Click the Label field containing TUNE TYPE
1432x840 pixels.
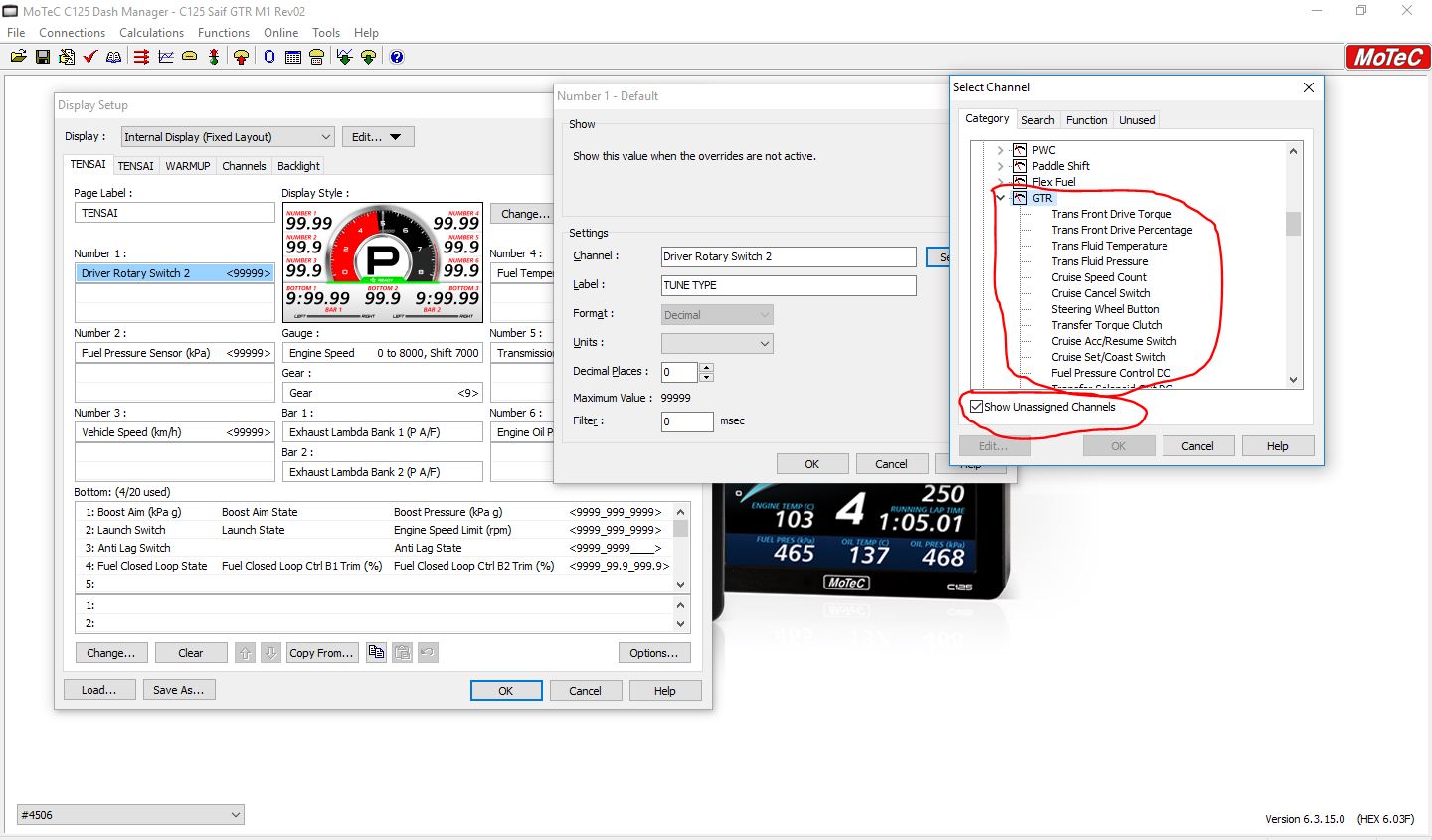pos(789,286)
